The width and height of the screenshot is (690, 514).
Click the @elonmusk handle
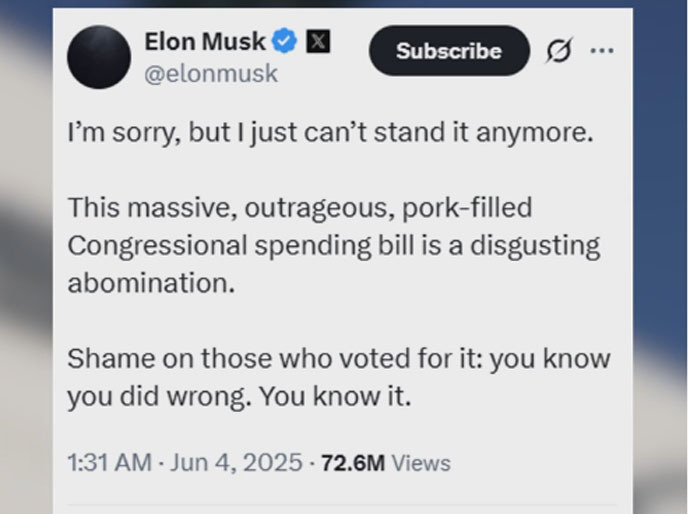(211, 73)
